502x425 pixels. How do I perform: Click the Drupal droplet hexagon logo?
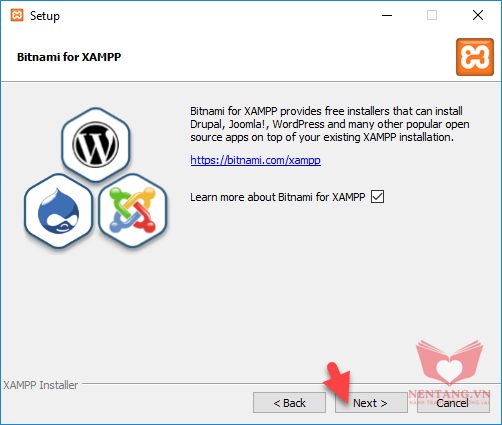pyautogui.click(x=59, y=211)
